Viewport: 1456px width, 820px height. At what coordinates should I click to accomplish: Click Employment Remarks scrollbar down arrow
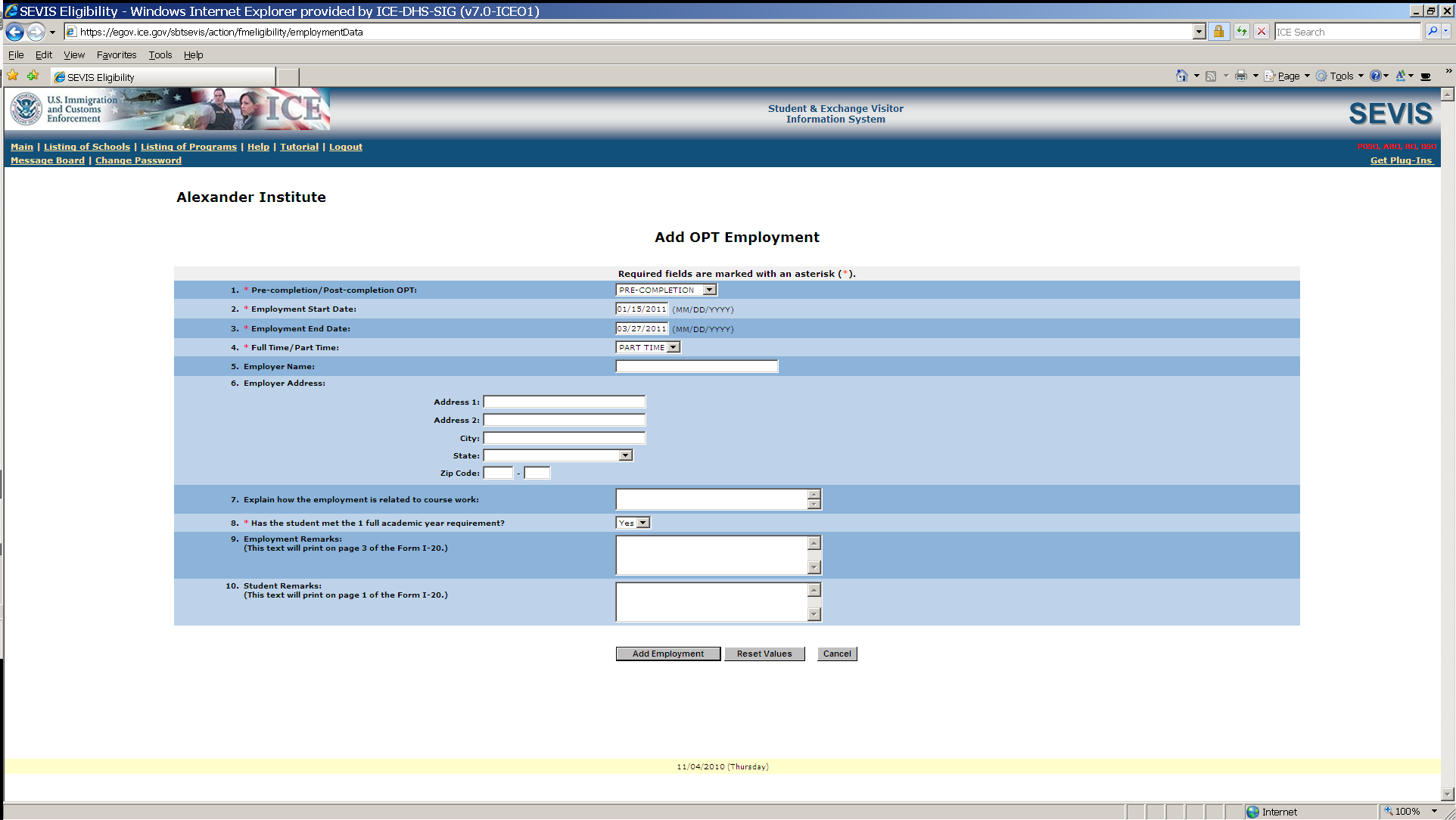click(x=814, y=567)
